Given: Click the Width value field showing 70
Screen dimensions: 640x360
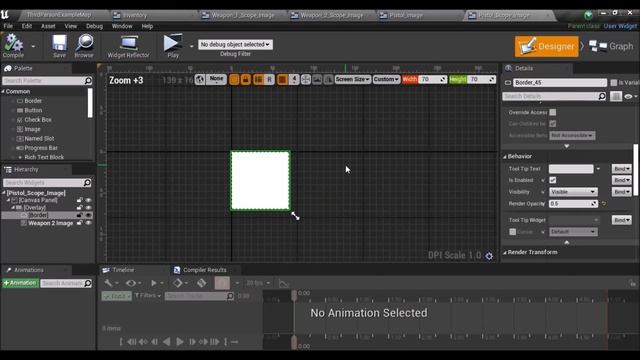Looking at the screenshot, I should point(433,79).
